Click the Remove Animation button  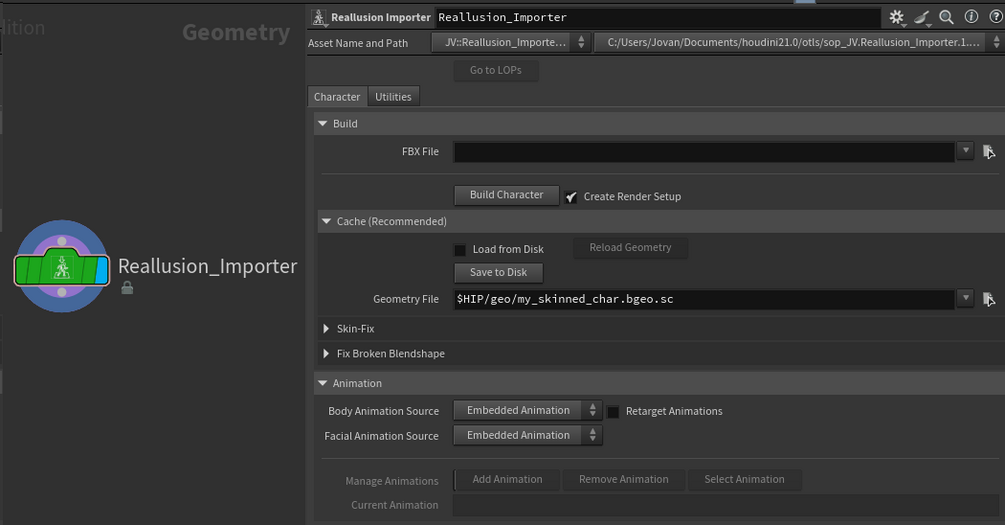(x=624, y=479)
